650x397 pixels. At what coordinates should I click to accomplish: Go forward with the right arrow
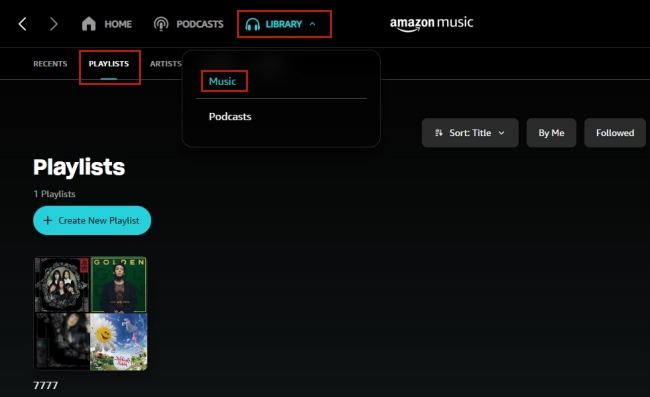click(53, 24)
